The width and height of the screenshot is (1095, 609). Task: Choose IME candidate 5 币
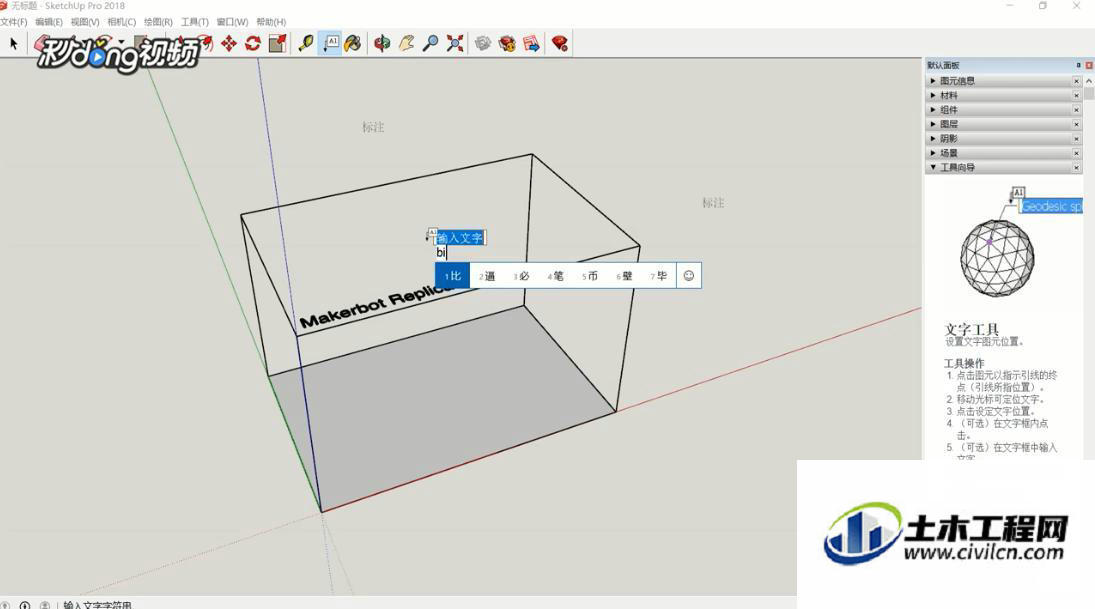point(590,276)
